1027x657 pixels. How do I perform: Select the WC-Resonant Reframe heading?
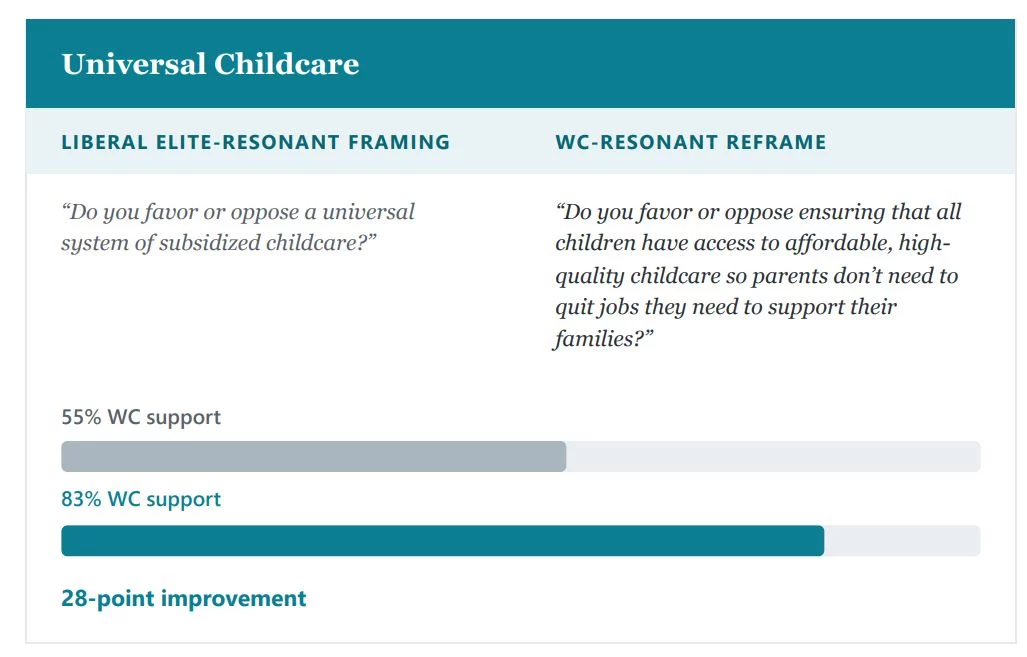click(x=691, y=142)
